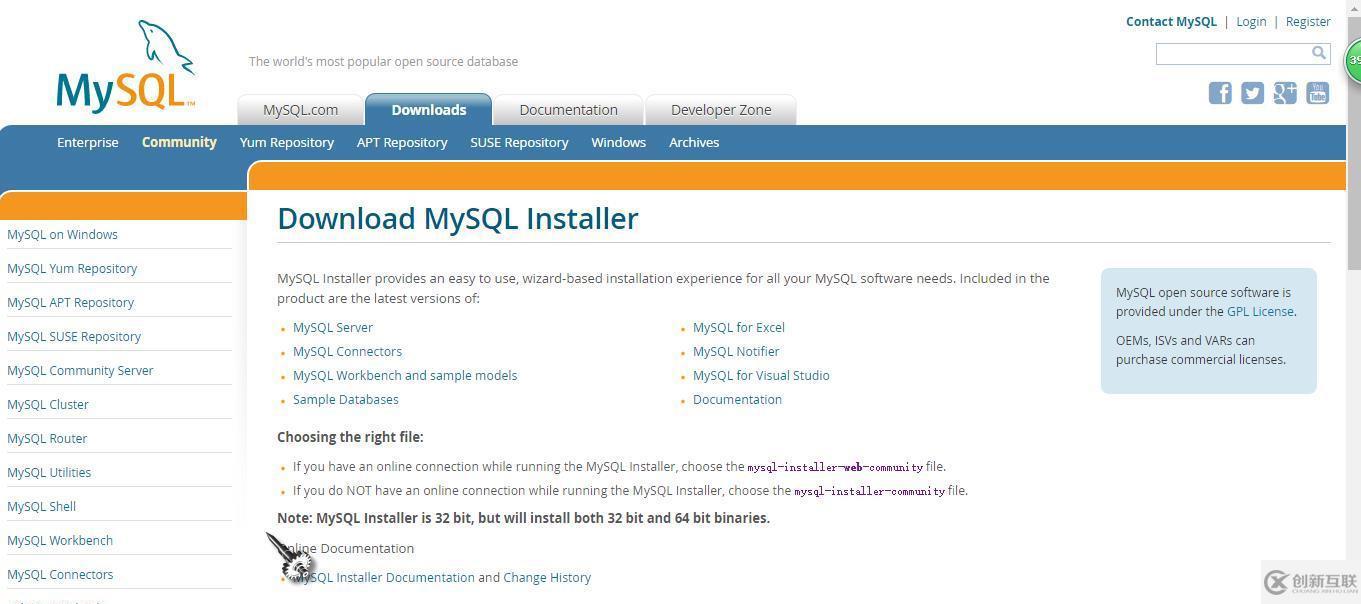
Task: Open MySQL Router sidebar link
Action: point(47,438)
